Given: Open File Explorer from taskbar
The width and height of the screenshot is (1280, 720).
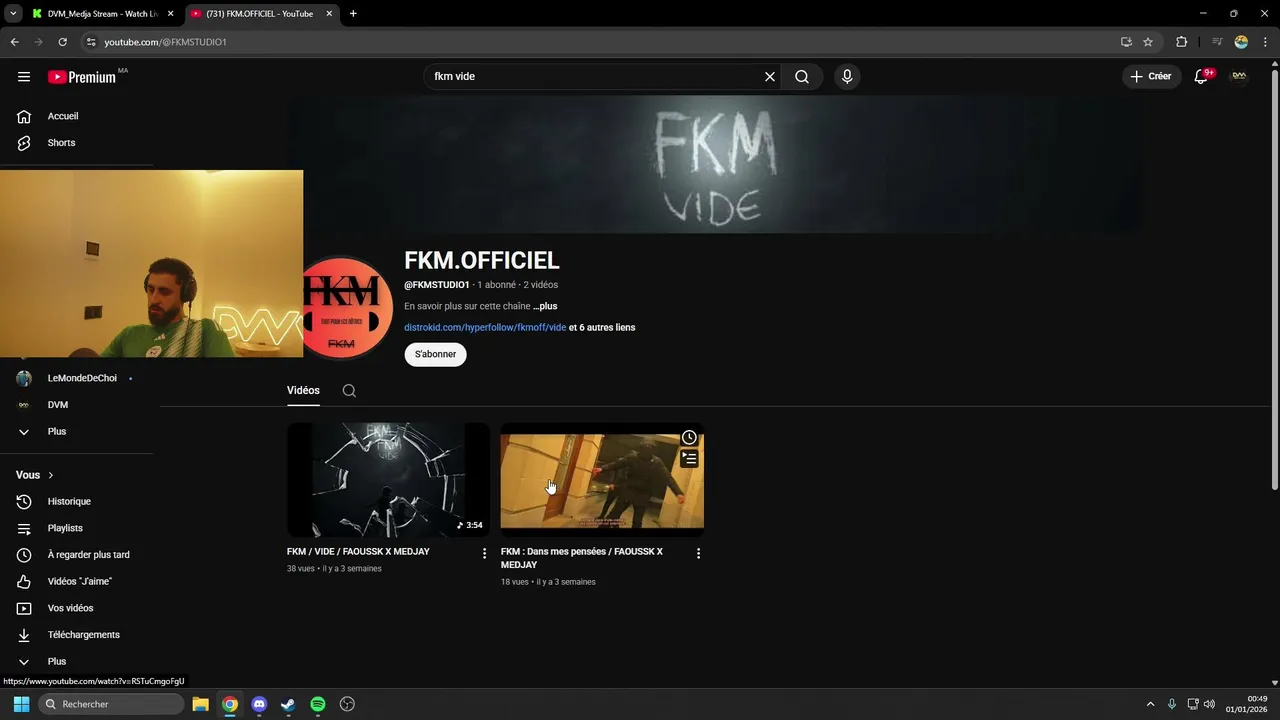Looking at the screenshot, I should click(x=200, y=704).
